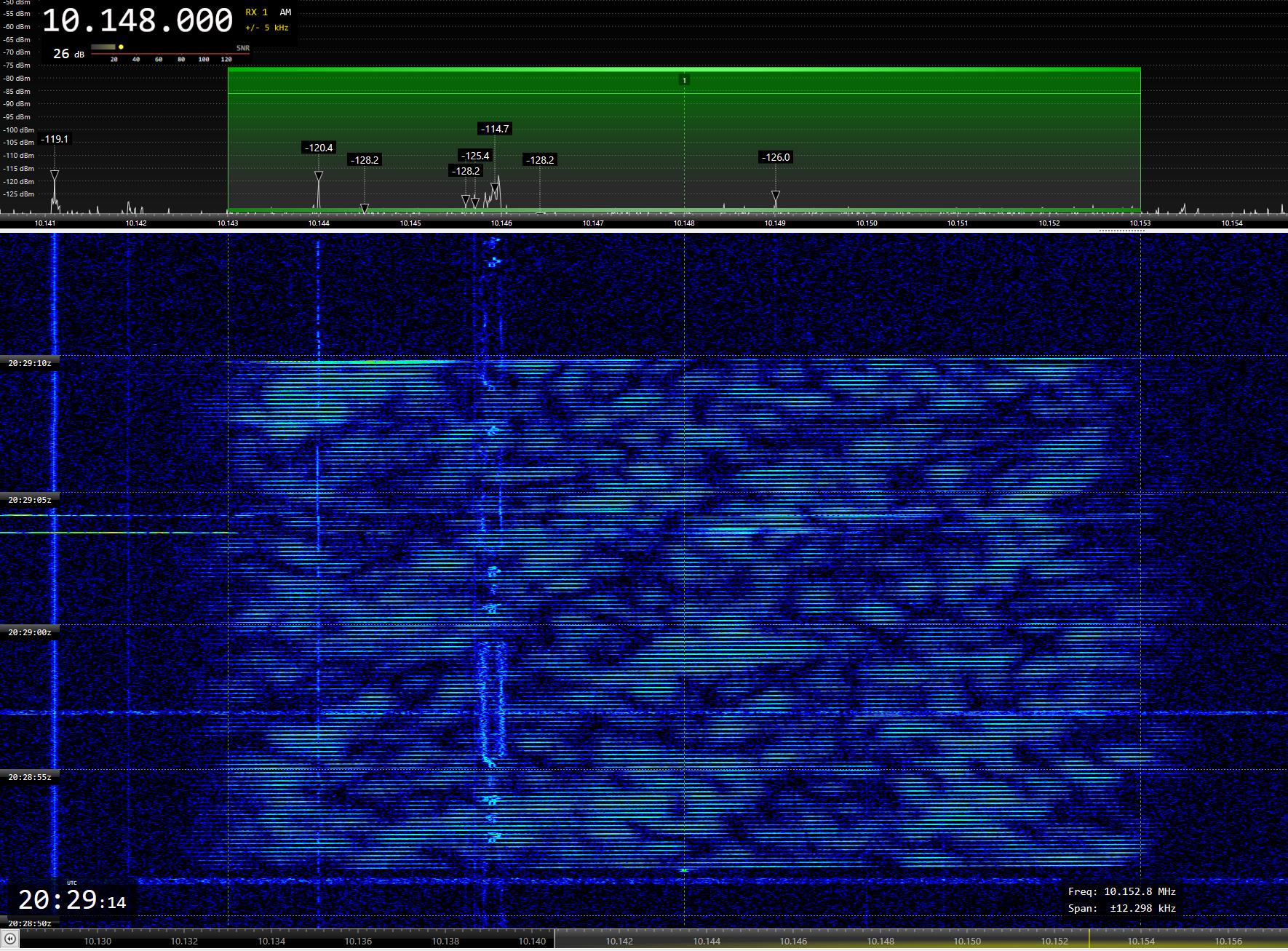Select the RX 1 center marker badge
The height and width of the screenshot is (951, 1288).
pos(684,80)
